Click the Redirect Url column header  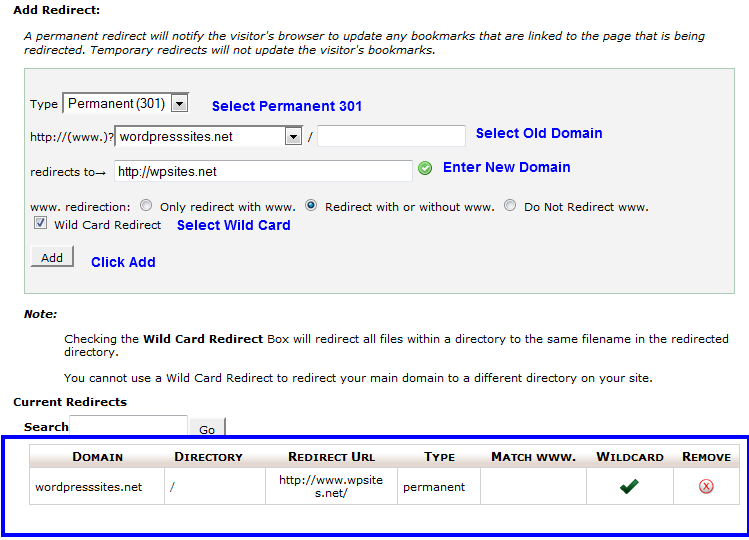[331, 456]
